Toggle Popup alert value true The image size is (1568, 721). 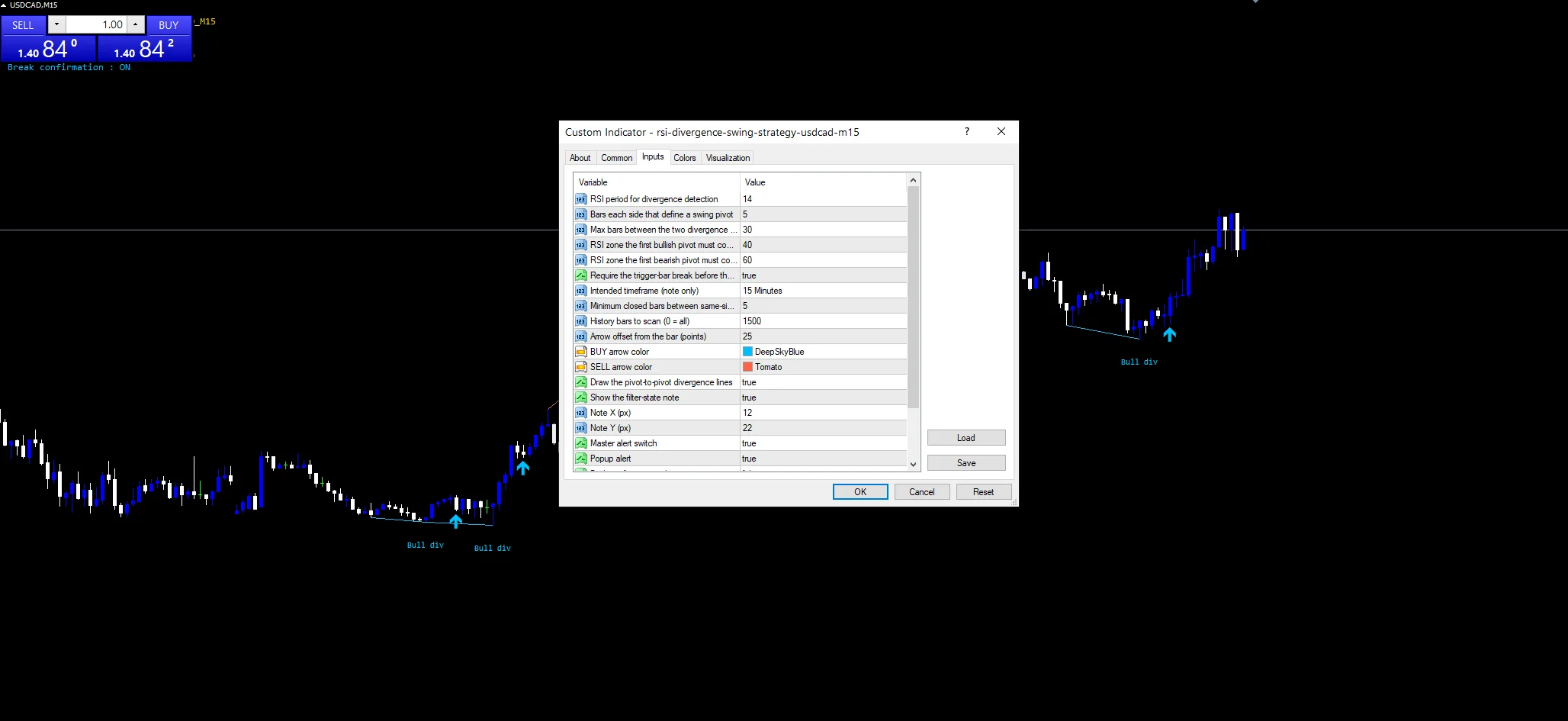click(823, 459)
